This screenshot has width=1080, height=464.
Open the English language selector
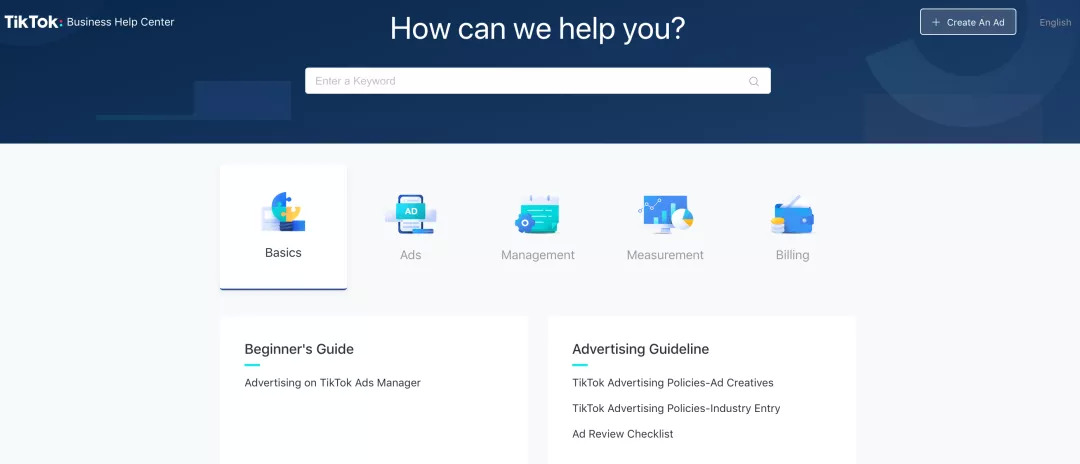click(1055, 22)
